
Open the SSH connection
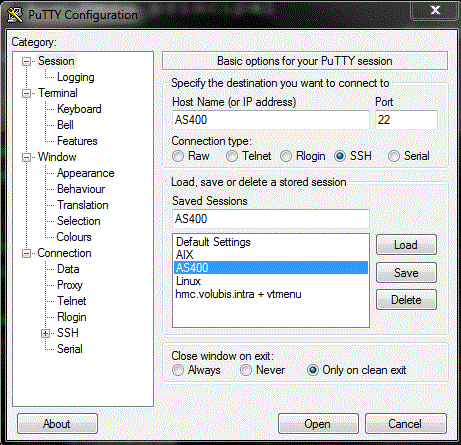click(318, 424)
